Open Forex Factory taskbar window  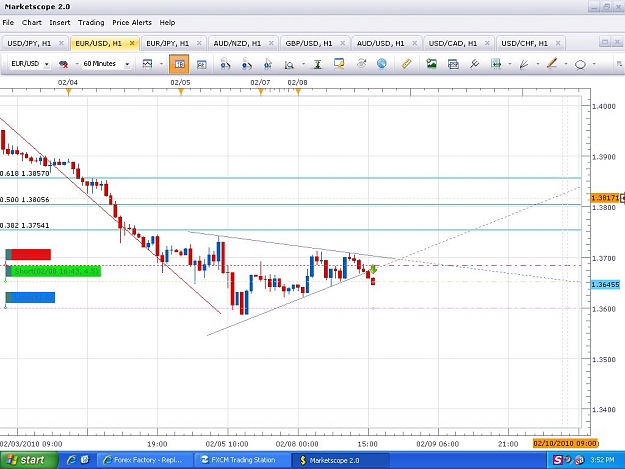point(144,460)
